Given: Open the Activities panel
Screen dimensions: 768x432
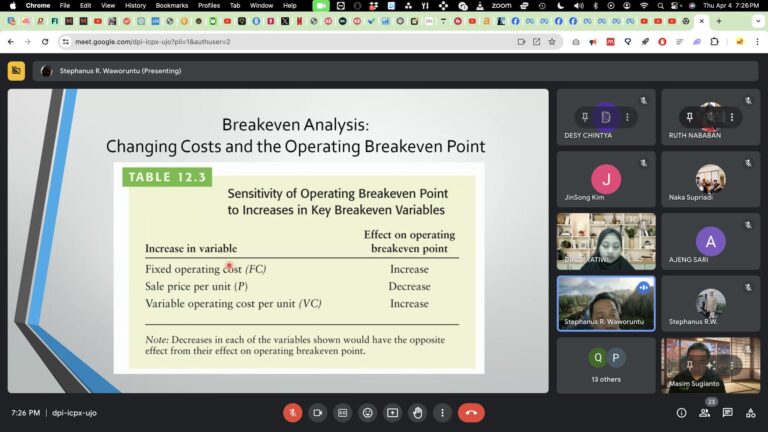Looking at the screenshot, I should (750, 412).
